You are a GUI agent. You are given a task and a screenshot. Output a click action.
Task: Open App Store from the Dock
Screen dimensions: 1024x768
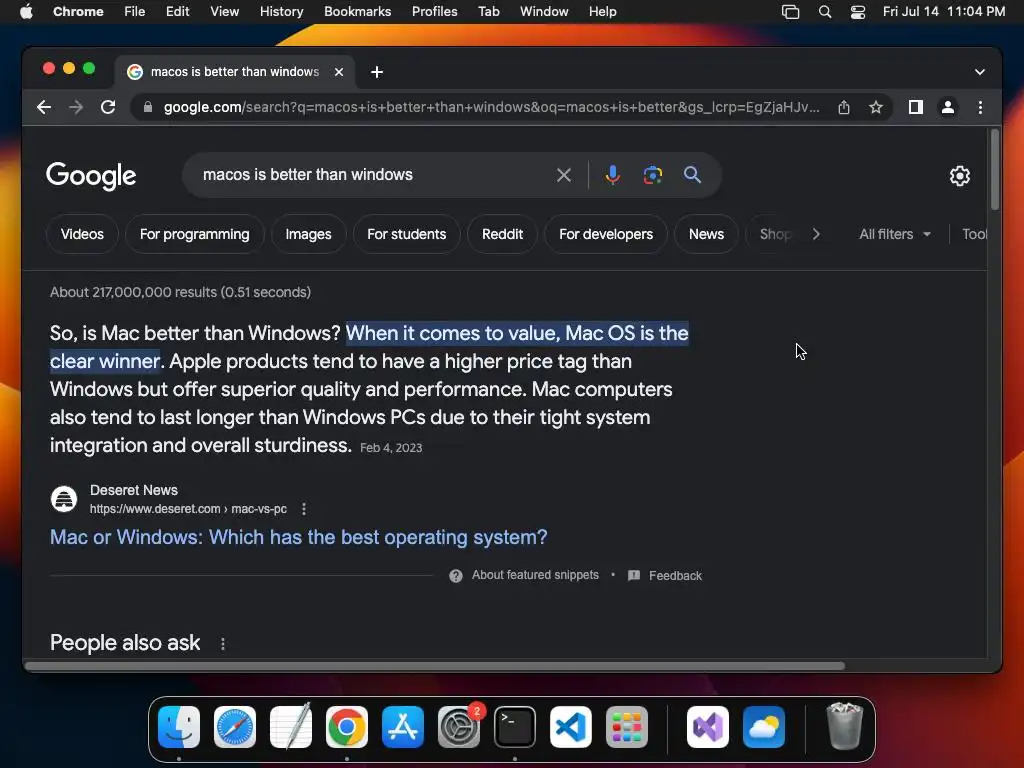pyautogui.click(x=403, y=727)
